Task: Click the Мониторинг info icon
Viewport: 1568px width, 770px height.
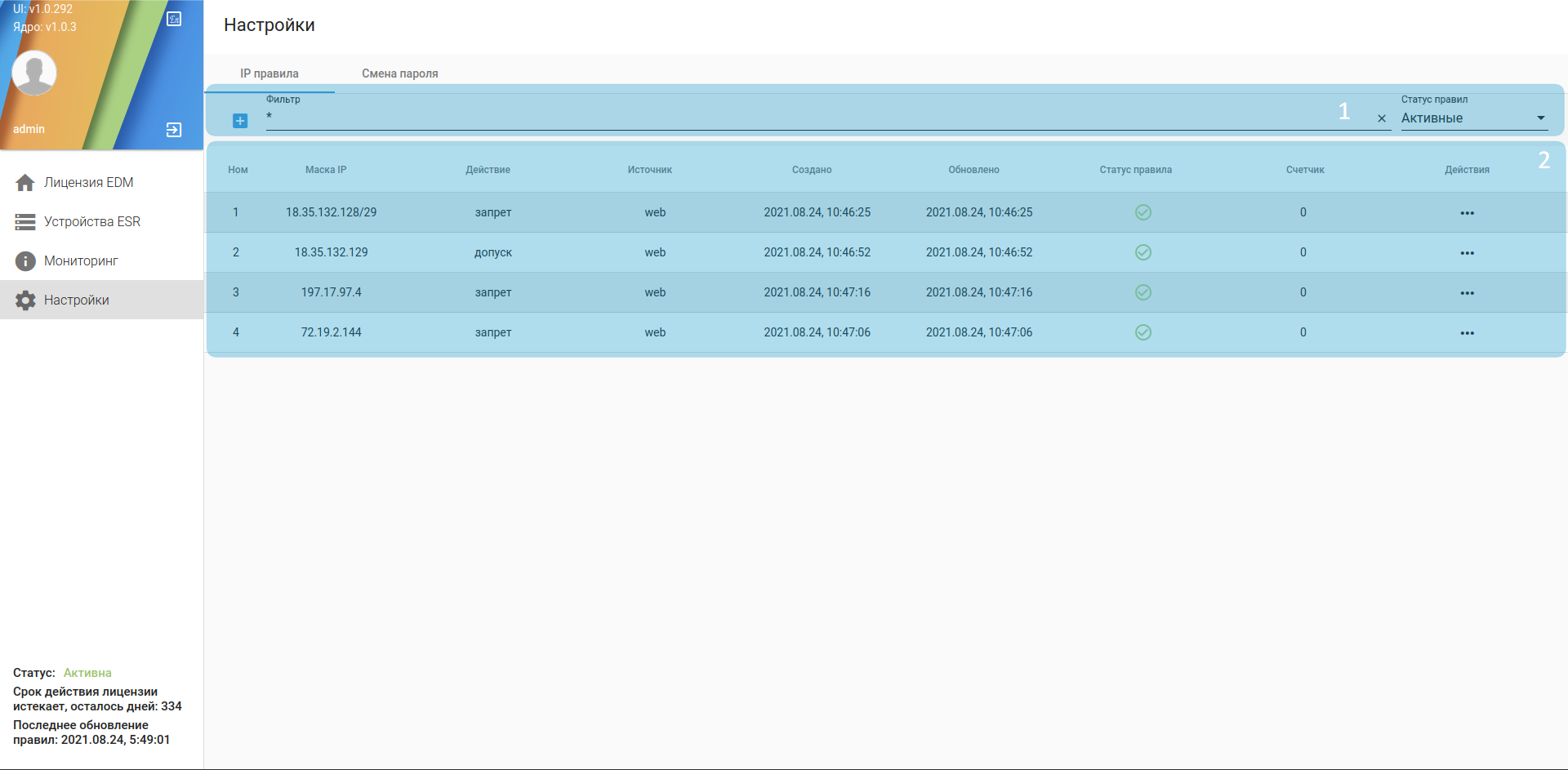Action: pos(25,261)
